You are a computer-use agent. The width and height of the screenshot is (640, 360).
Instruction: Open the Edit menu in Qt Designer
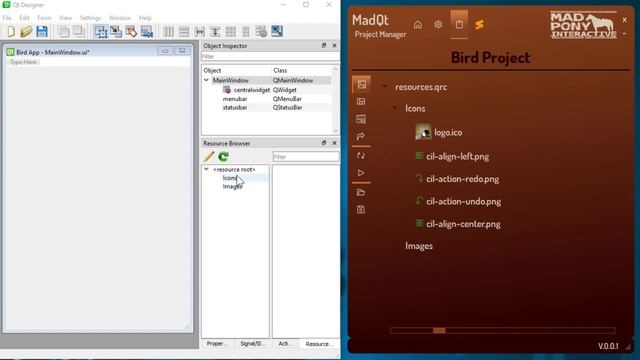click(x=24, y=18)
